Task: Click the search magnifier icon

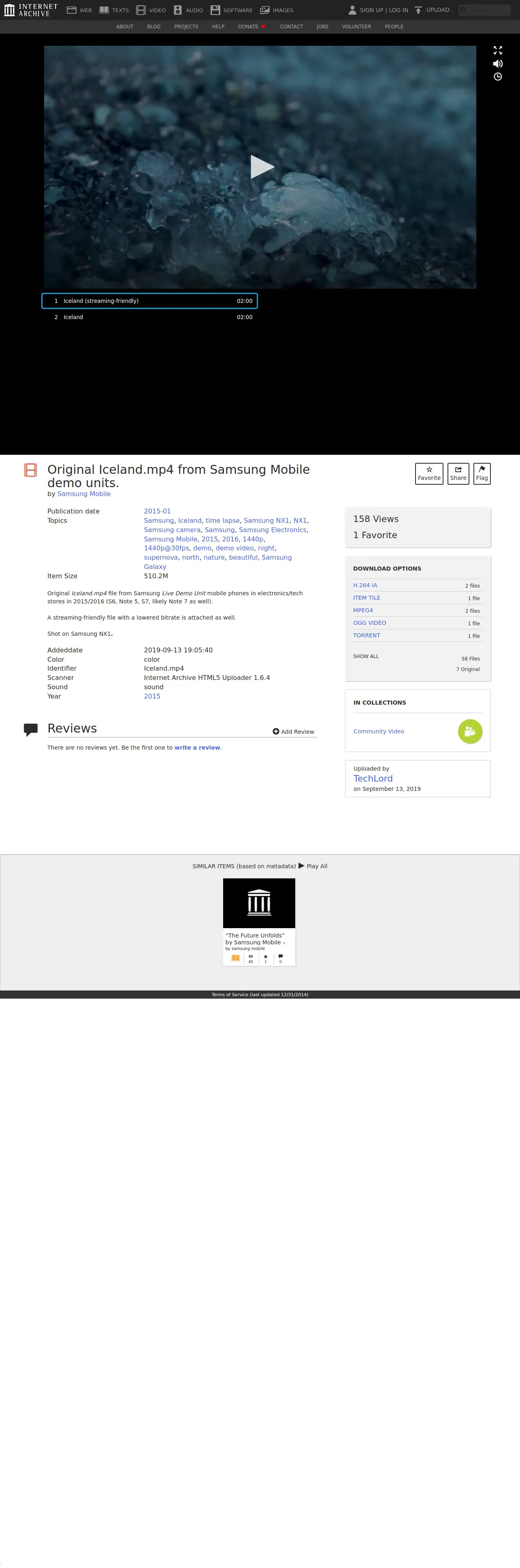Action: click(464, 10)
